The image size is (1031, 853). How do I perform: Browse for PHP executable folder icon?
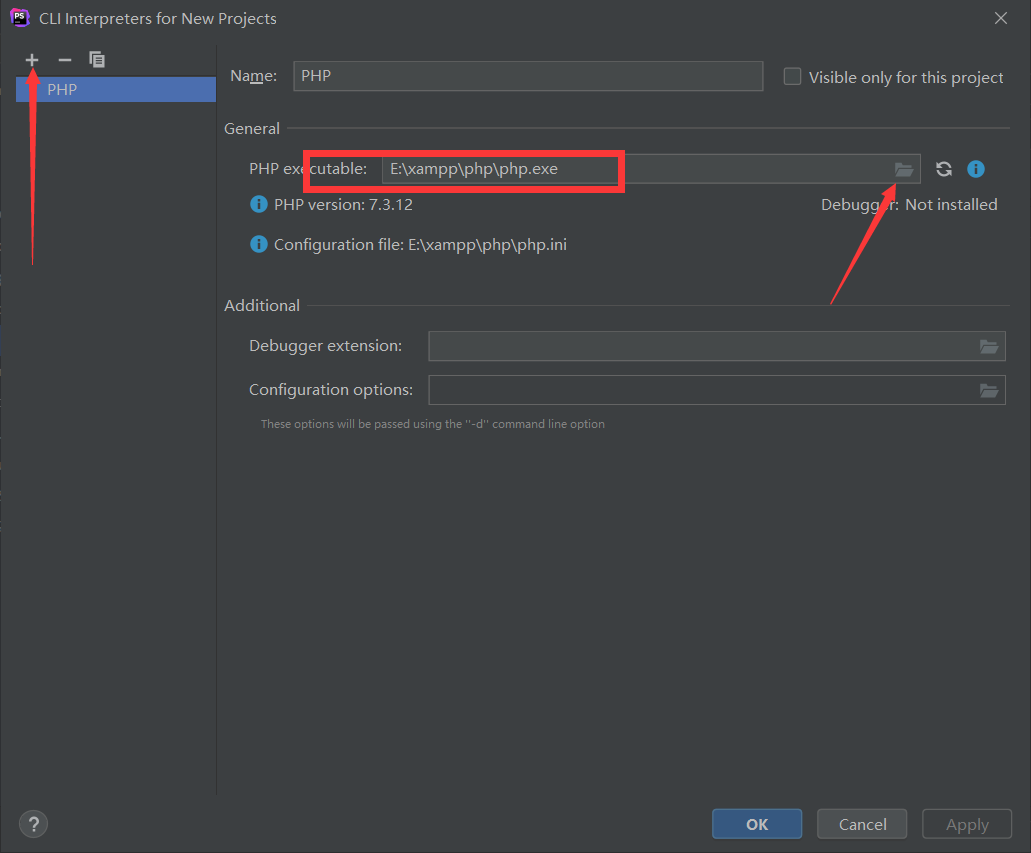904,170
